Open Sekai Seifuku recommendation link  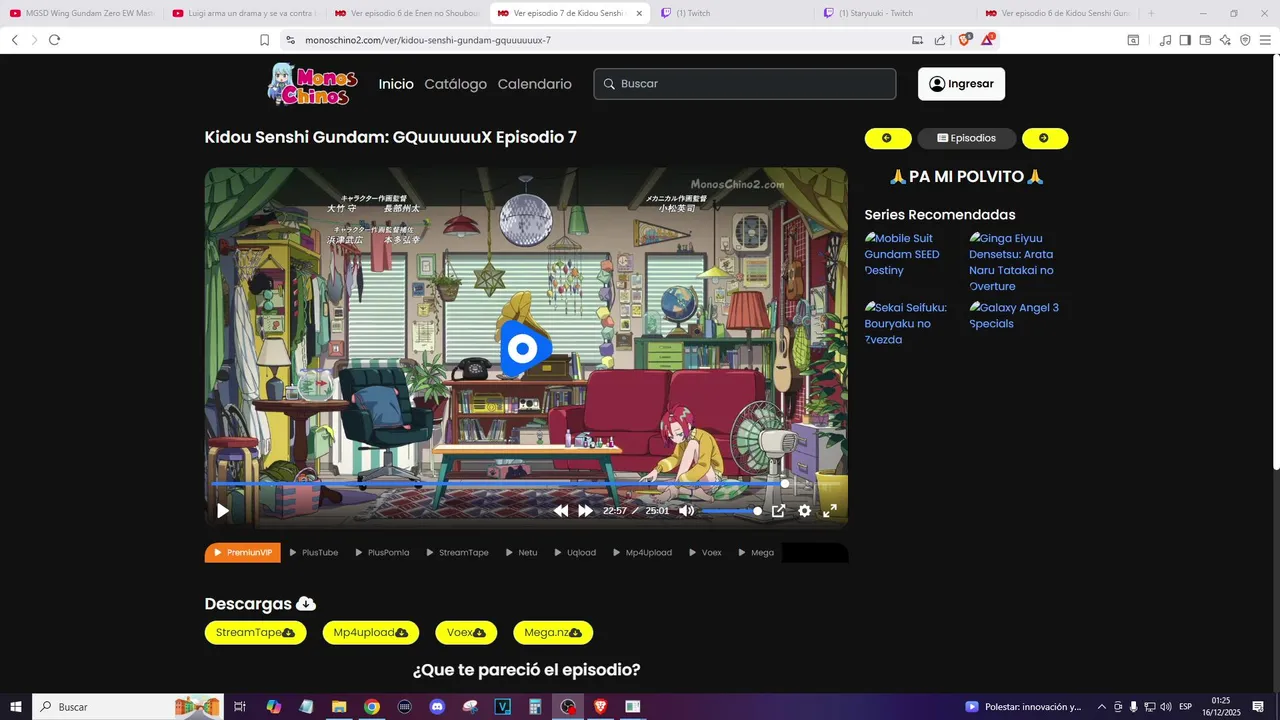906,323
